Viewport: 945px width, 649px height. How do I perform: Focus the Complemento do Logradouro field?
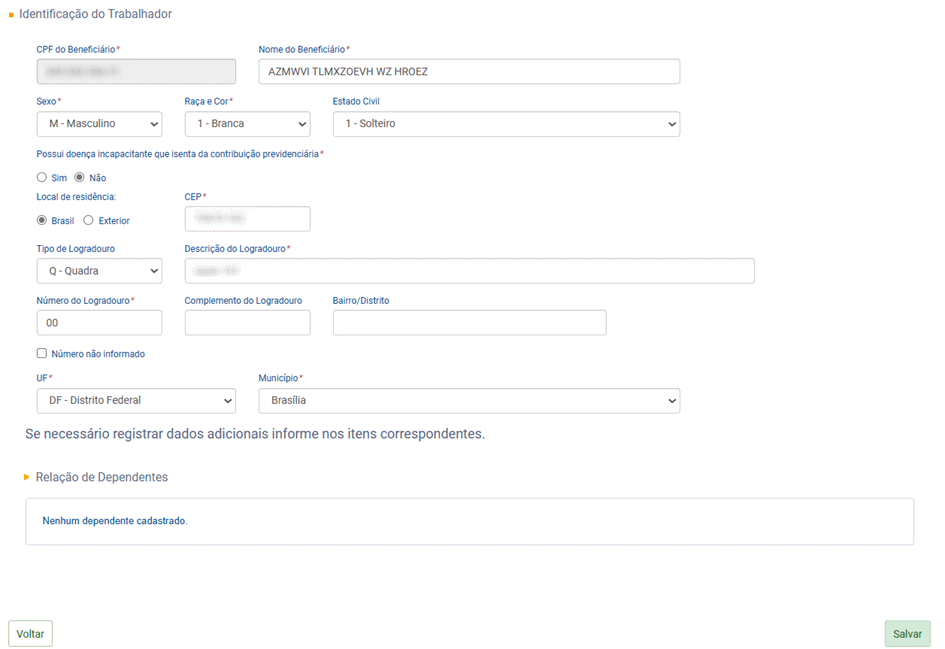pyautogui.click(x=247, y=323)
